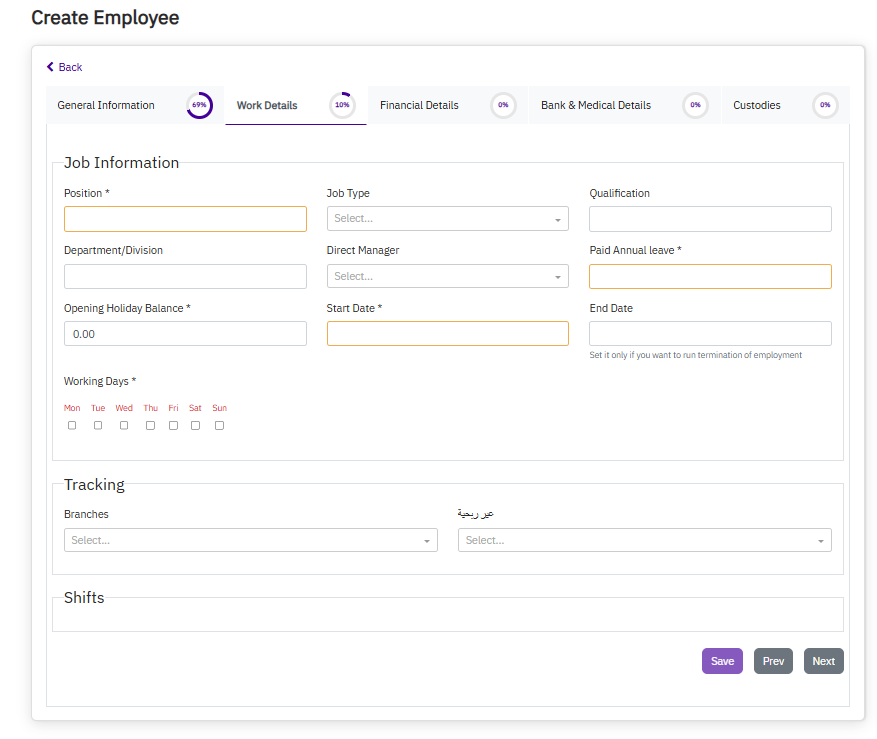Switch to the Financial Details tab
This screenshot has height=739, width=877.
tap(419, 105)
